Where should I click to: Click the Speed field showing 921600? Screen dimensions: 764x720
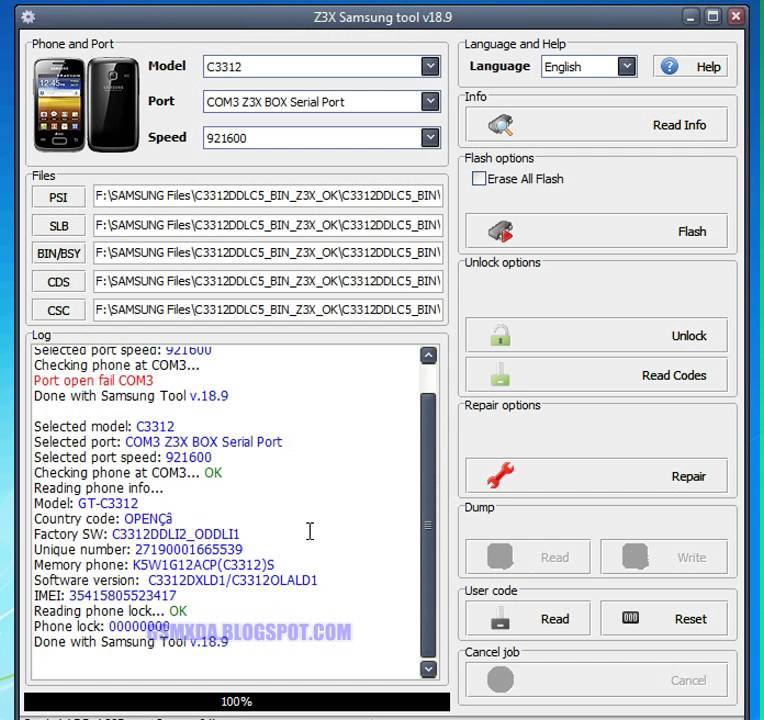(x=322, y=138)
